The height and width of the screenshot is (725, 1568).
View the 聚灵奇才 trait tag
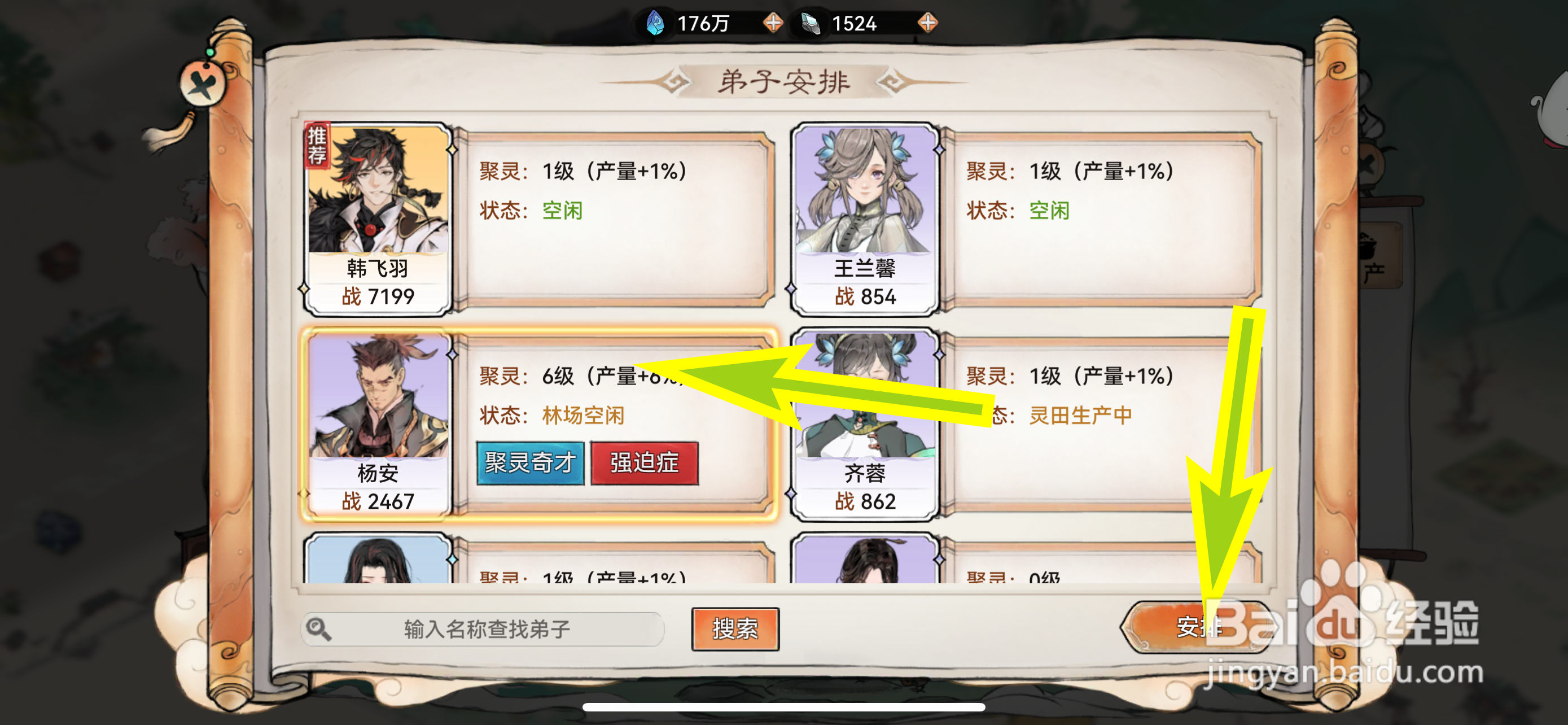530,463
